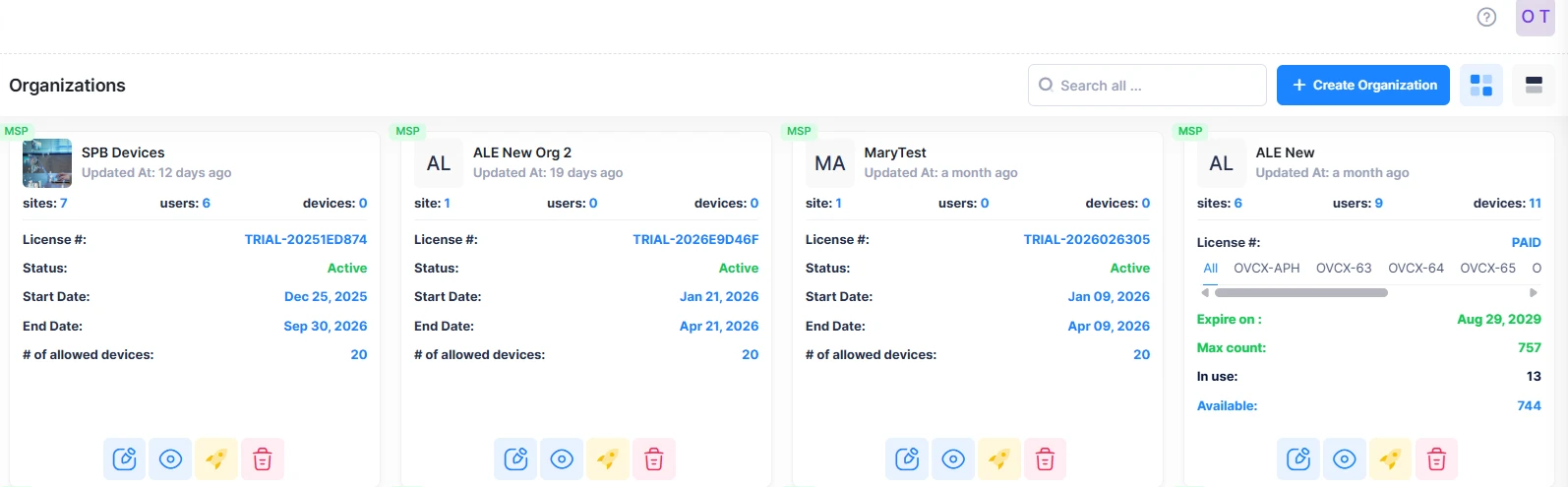Open the OT user profile menu
Image resolution: width=1568 pixels, height=487 pixels.
pyautogui.click(x=1535, y=17)
